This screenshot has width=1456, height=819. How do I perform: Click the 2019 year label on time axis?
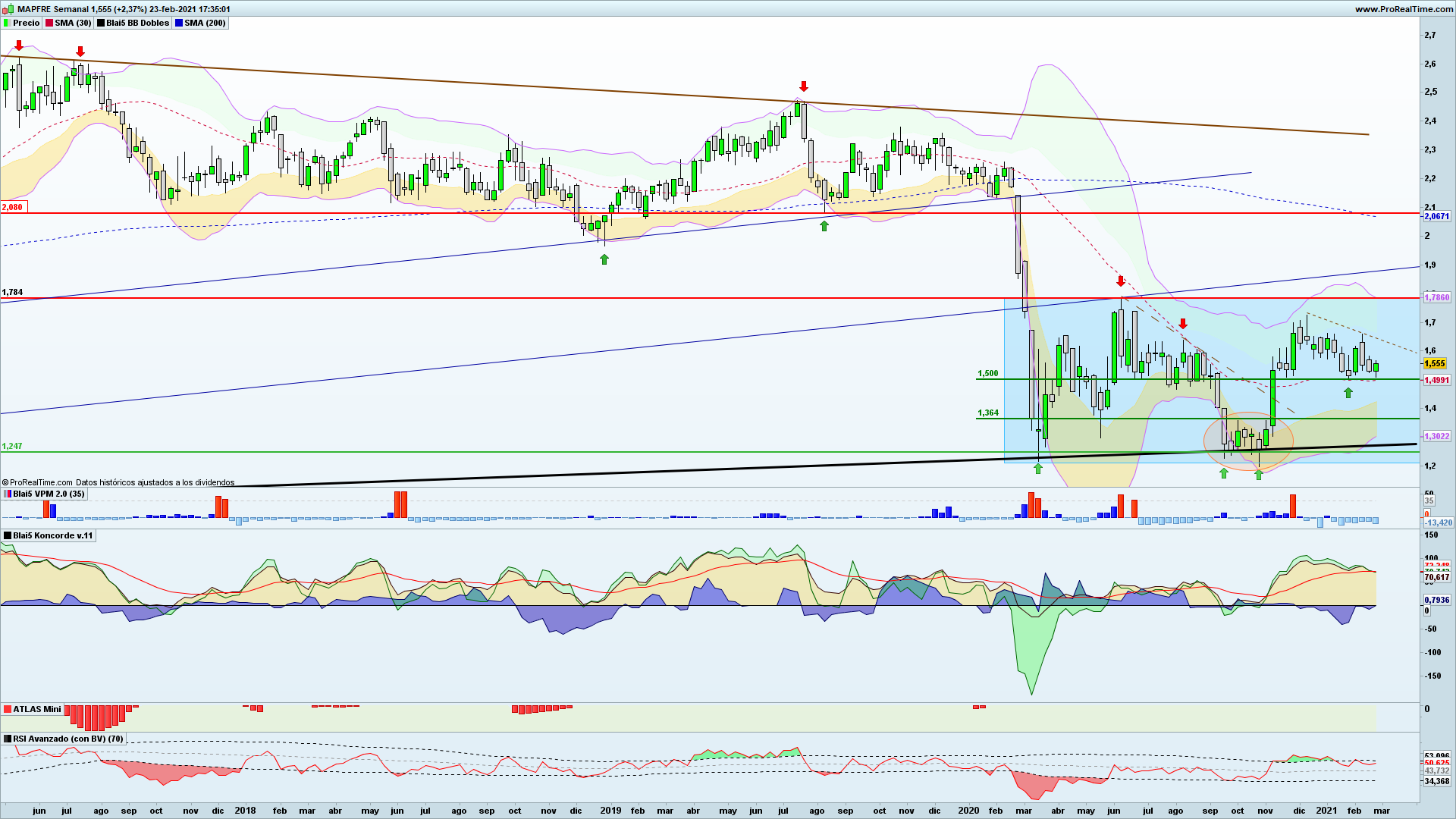[610, 811]
